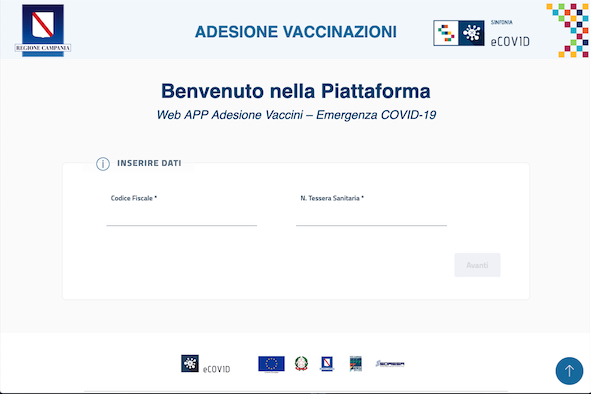The width and height of the screenshot is (591, 394).
Task: Click the footer eCOVID text label
Action: (216, 369)
